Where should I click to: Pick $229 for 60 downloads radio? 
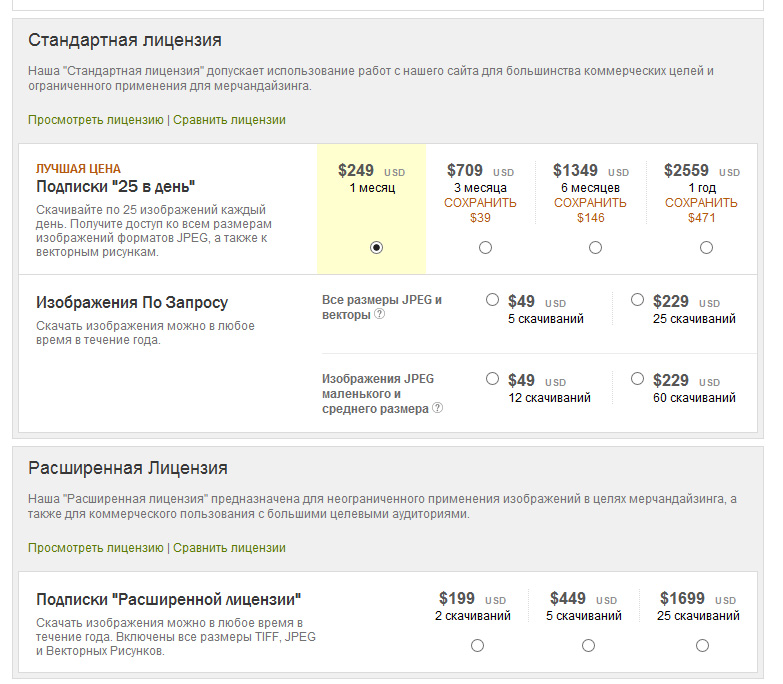[637, 379]
